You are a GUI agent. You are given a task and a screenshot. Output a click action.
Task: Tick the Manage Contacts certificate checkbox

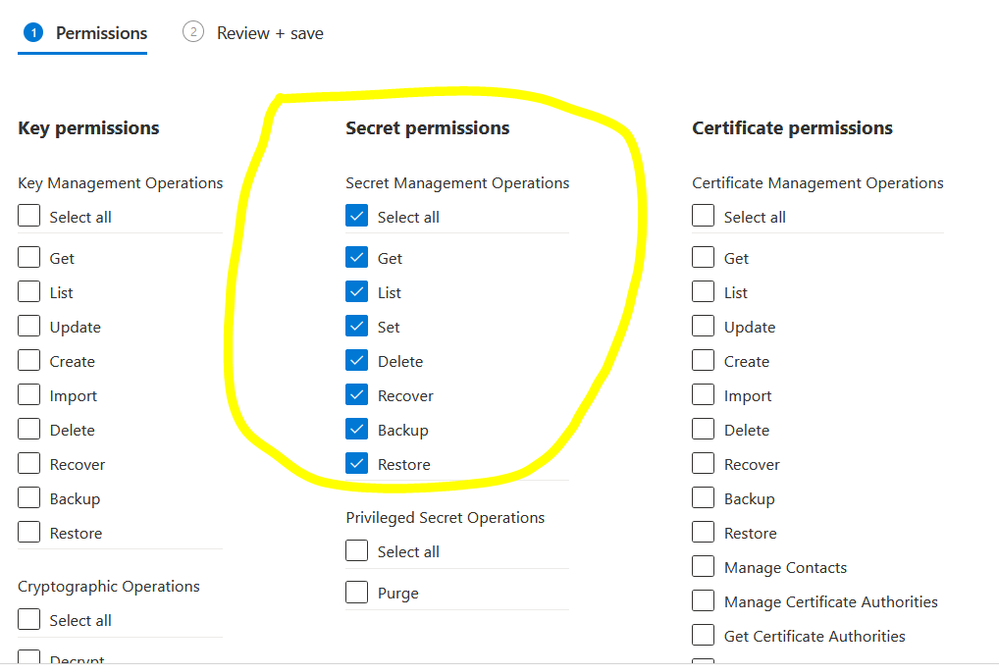tap(704, 568)
